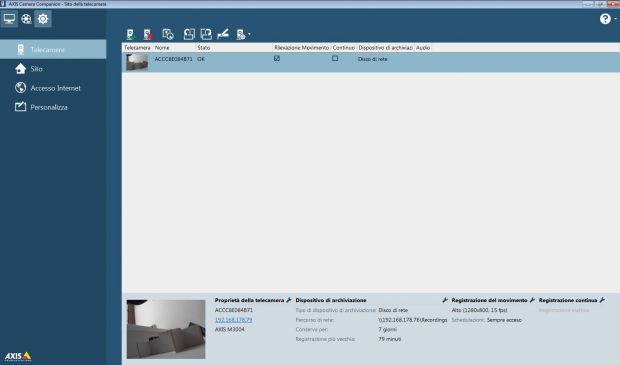This screenshot has height=365, width=620.
Task: Sort by the Stato column header
Action: pos(234,47)
